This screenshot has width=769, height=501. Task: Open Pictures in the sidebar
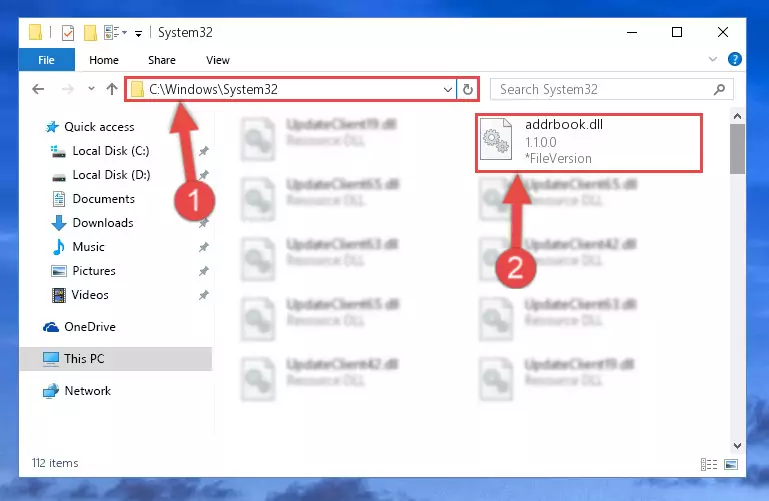point(94,271)
